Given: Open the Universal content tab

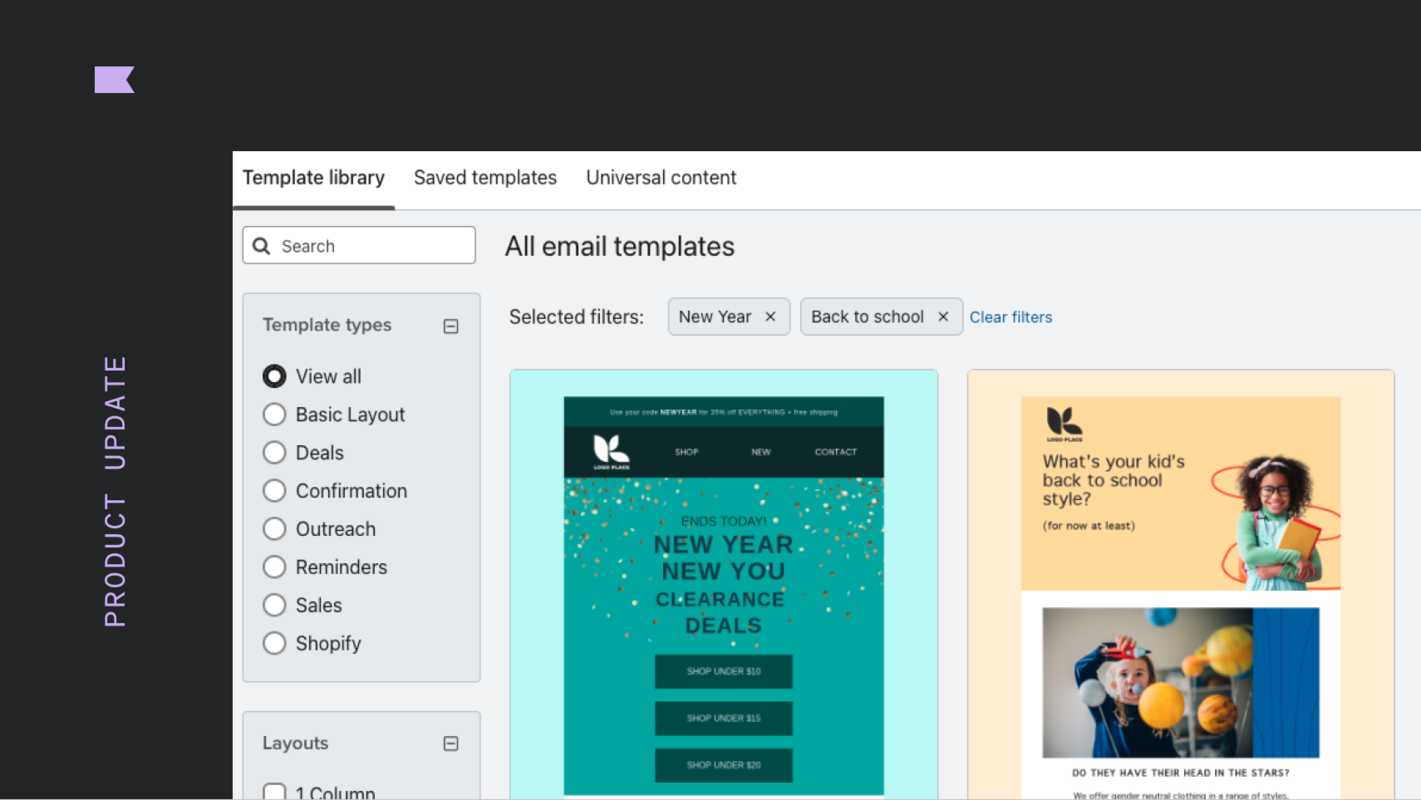Looking at the screenshot, I should (661, 177).
